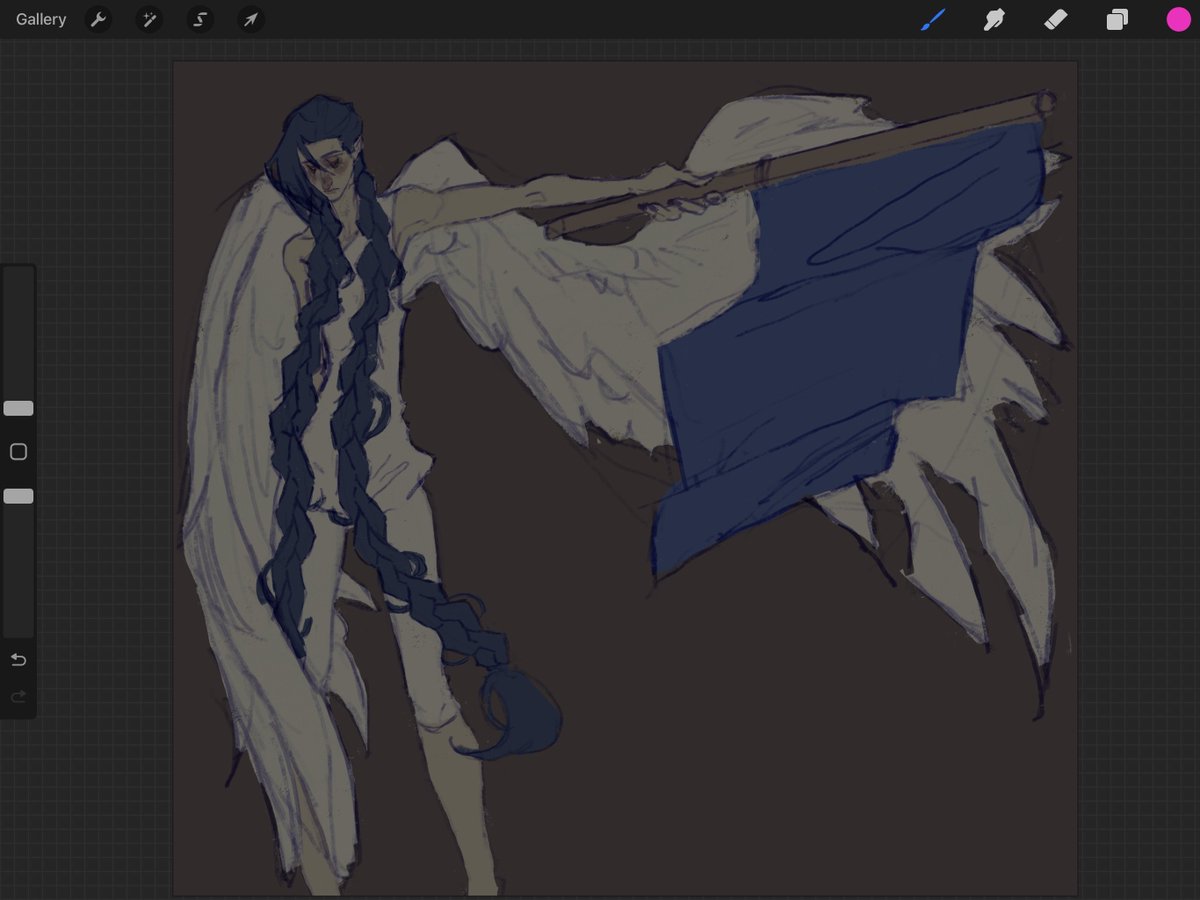Redo the action with lower arrow
This screenshot has width=1200, height=900.
tap(18, 697)
